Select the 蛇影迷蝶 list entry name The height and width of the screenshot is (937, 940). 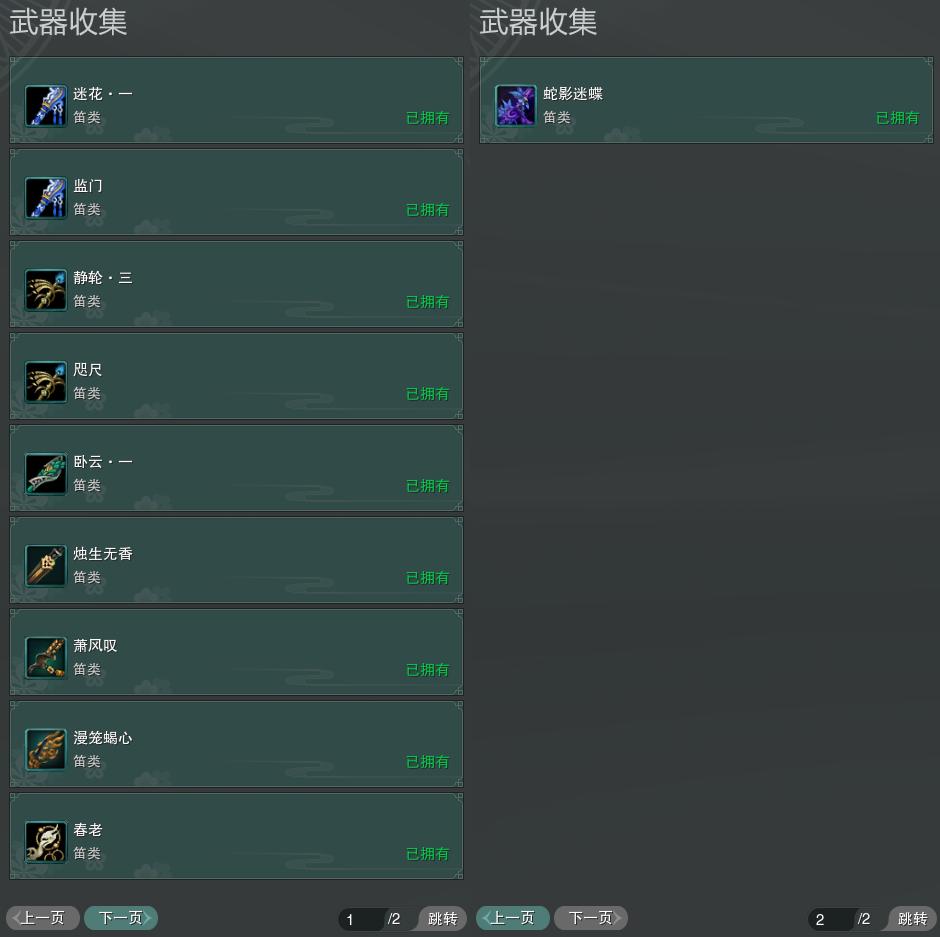coord(573,94)
